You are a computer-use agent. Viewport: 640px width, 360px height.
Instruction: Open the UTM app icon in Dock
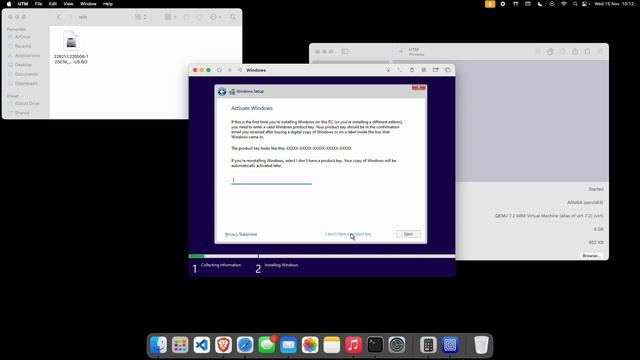click(450, 345)
